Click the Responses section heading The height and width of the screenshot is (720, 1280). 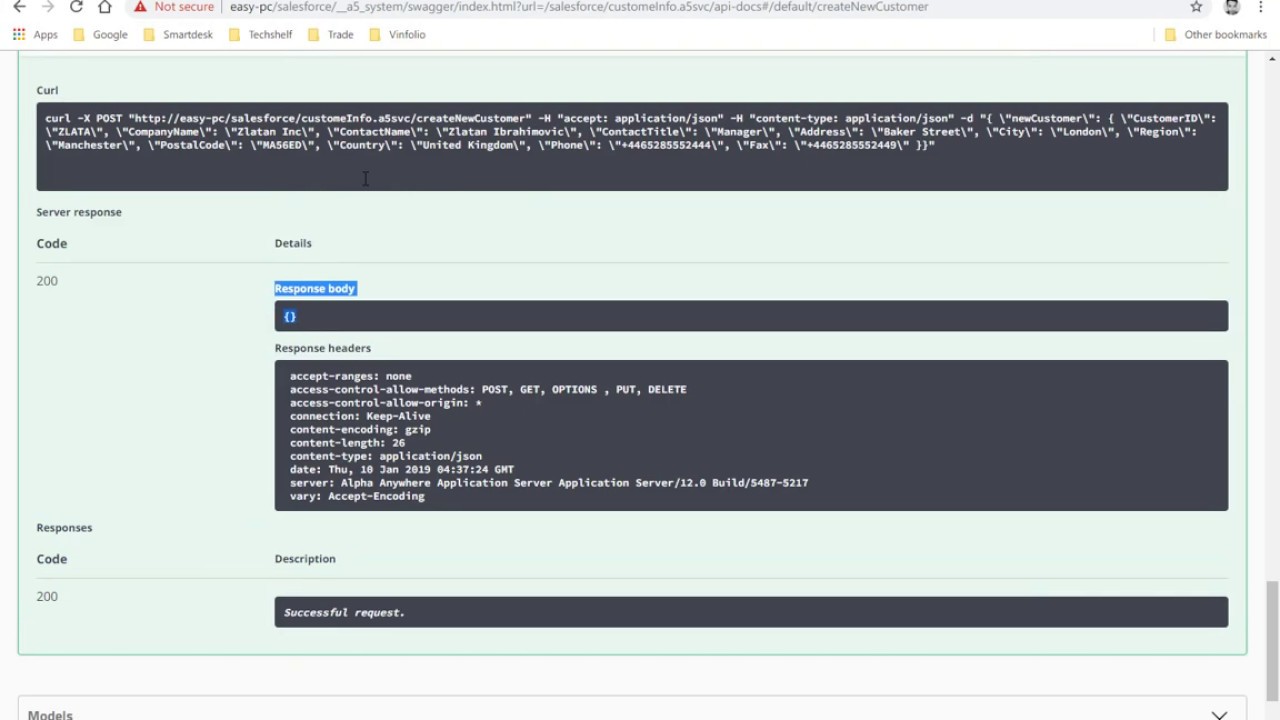[64, 527]
